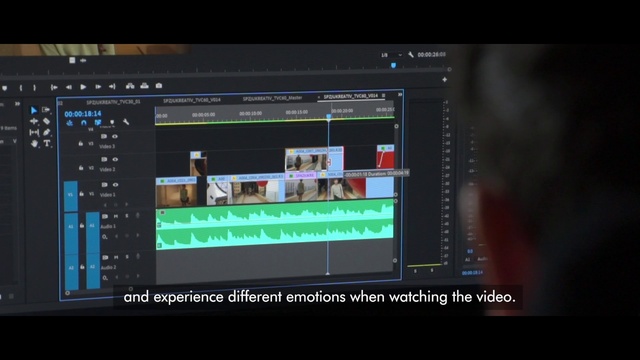Select the violet-labeled clip on Video 1
The width and height of the screenshot is (640, 360).
[301, 187]
